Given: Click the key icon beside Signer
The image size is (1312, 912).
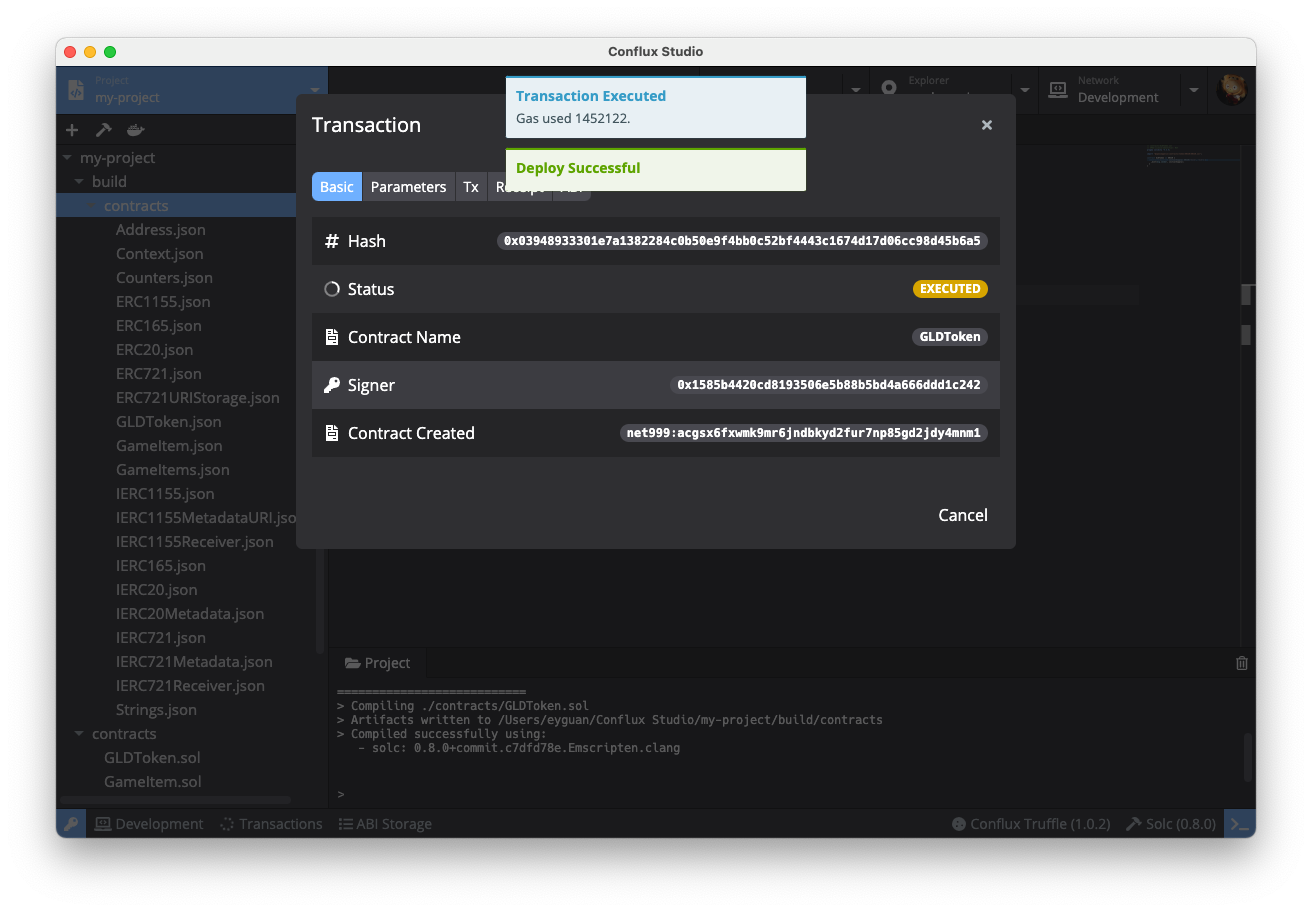Looking at the screenshot, I should [332, 385].
